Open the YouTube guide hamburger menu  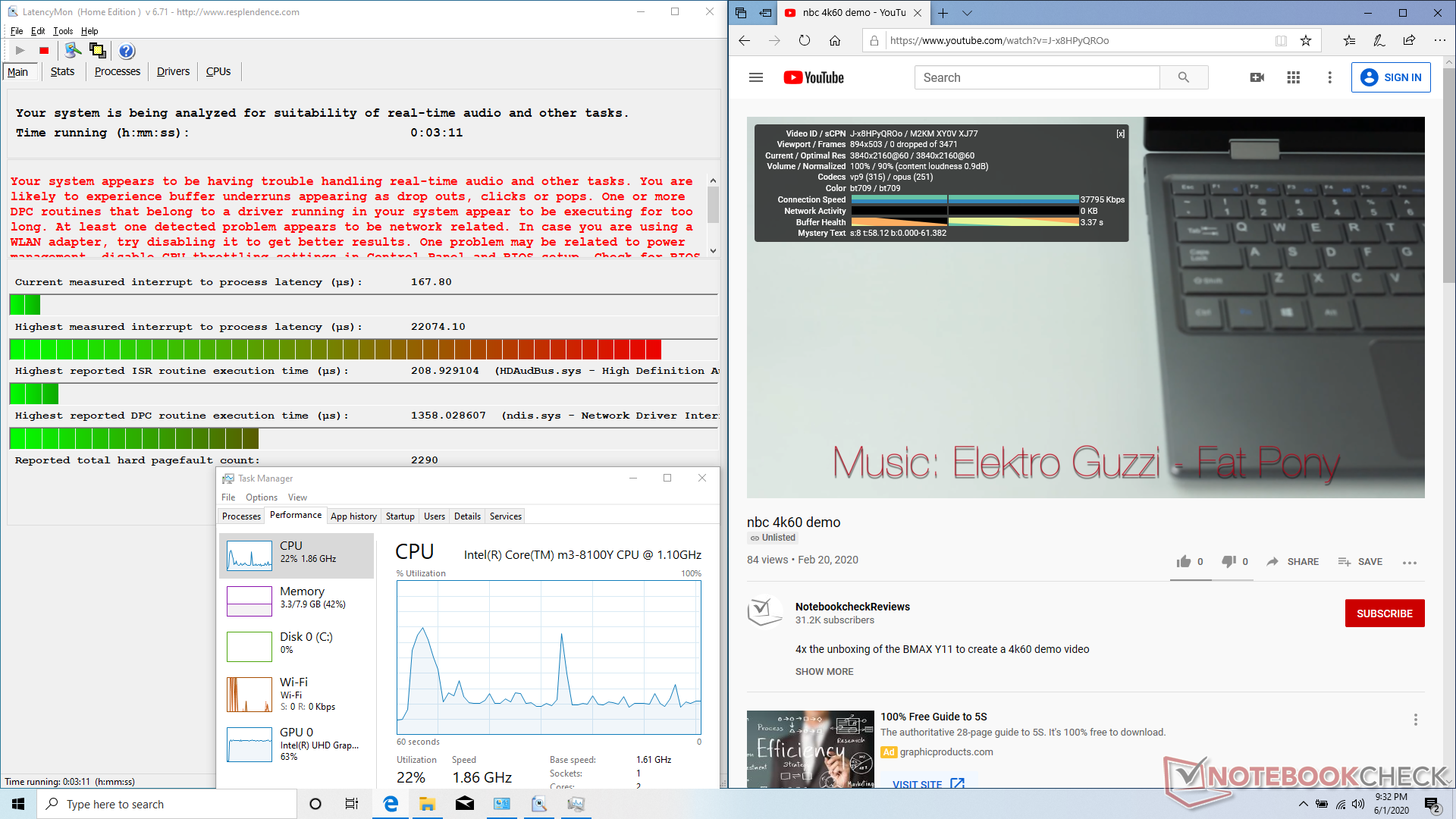756,77
